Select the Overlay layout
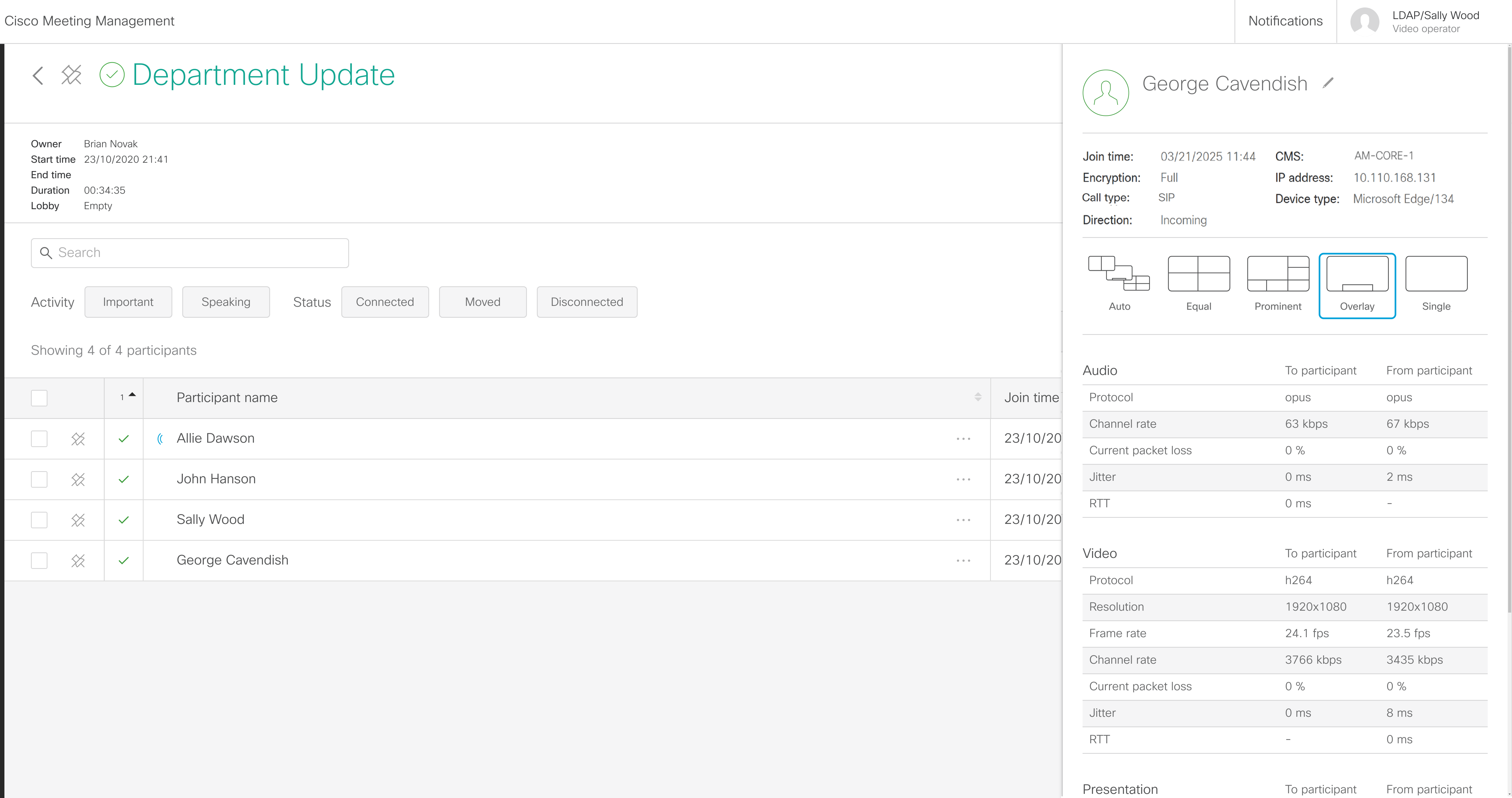This screenshot has width=1512, height=798. [x=1357, y=286]
